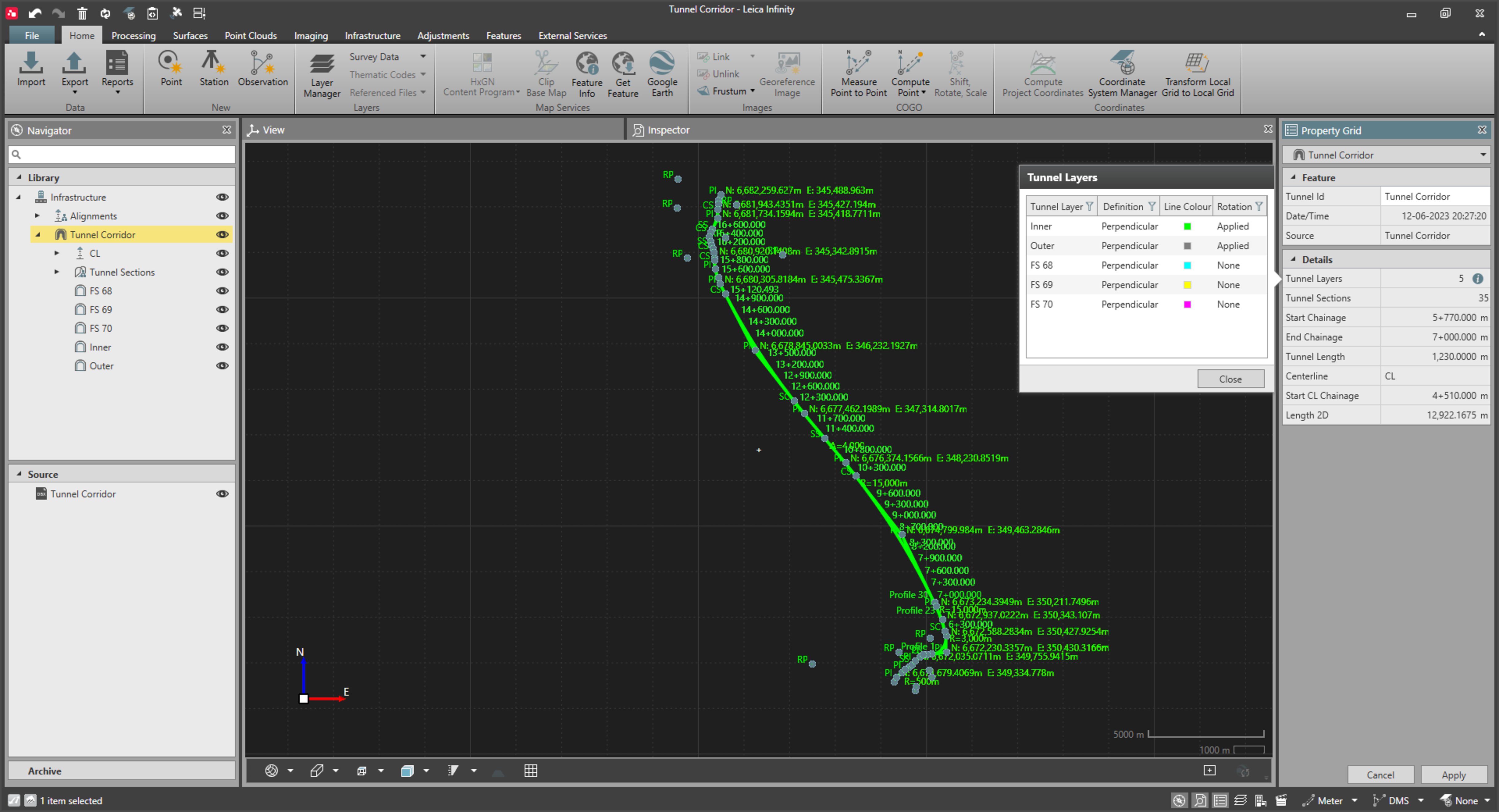Click the Import icon in the ribbon
The image size is (1499, 812).
31,69
